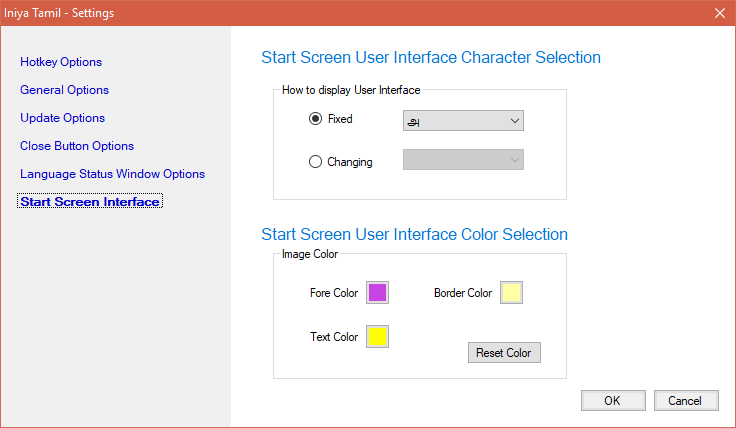Close the Iniya Tamil Settings window
The width and height of the screenshot is (736, 428).
[719, 13]
